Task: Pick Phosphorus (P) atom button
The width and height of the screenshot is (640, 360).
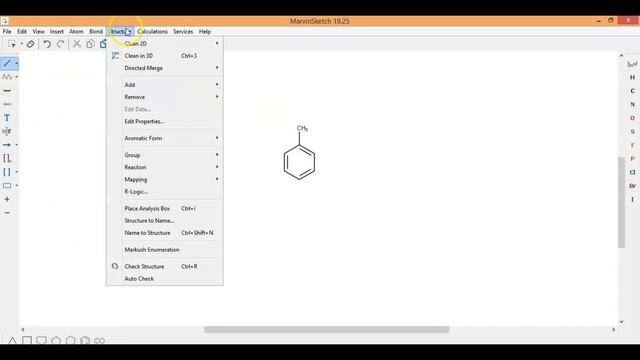Action: click(632, 158)
